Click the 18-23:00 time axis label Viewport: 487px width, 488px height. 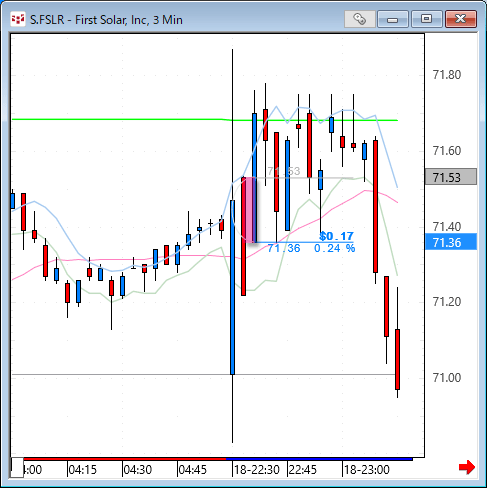[367, 470]
